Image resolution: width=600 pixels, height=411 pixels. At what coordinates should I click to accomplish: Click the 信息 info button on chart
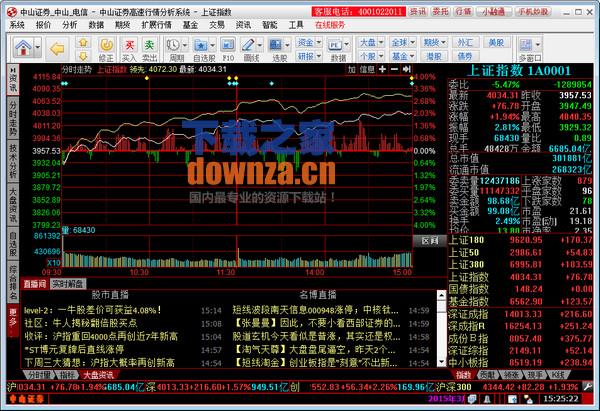[367, 69]
